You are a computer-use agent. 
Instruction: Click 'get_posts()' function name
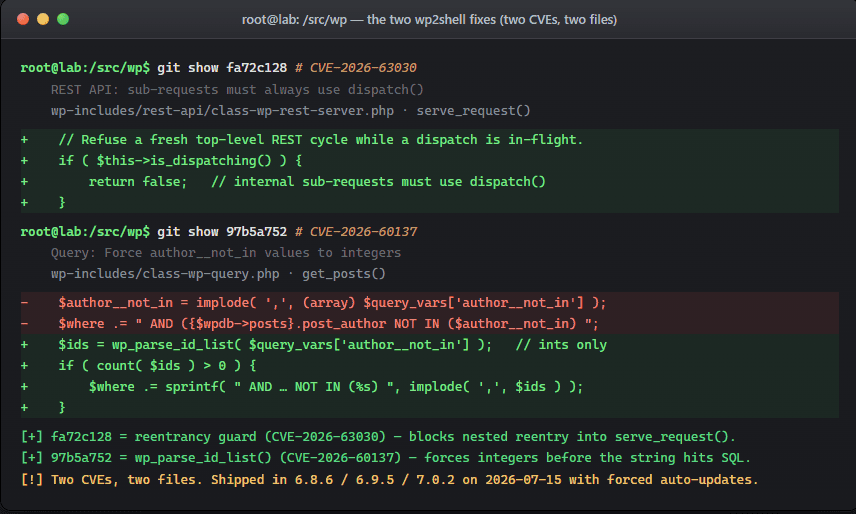[344, 274]
